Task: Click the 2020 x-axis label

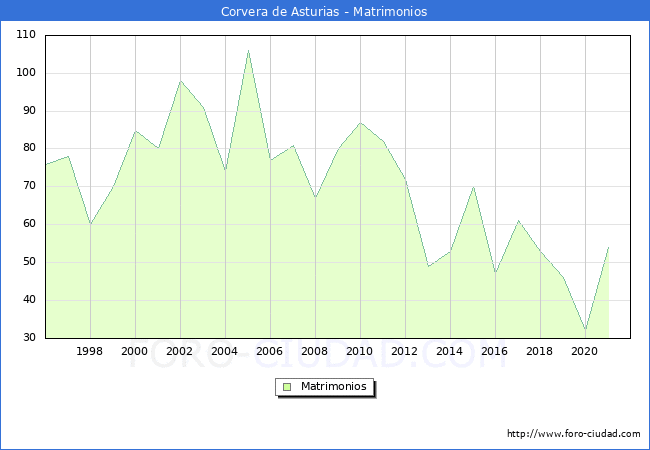Action: pyautogui.click(x=585, y=351)
